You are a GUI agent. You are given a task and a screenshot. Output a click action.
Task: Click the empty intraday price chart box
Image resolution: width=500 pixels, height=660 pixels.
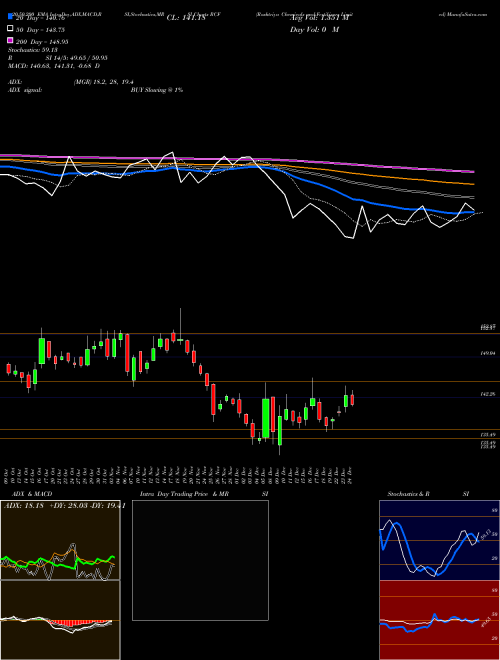tap(200, 560)
